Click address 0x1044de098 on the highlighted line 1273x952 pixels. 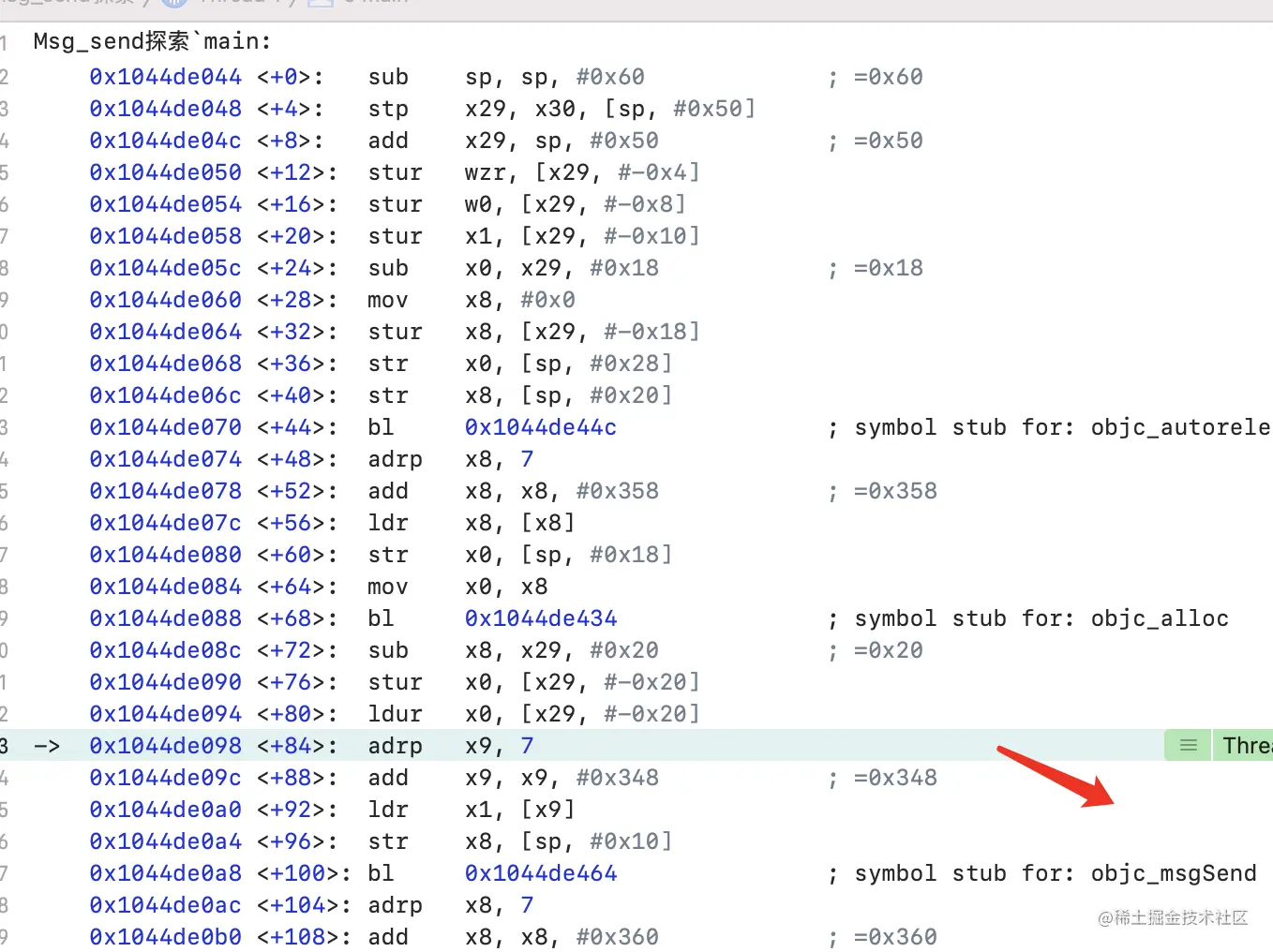pyautogui.click(x=165, y=745)
